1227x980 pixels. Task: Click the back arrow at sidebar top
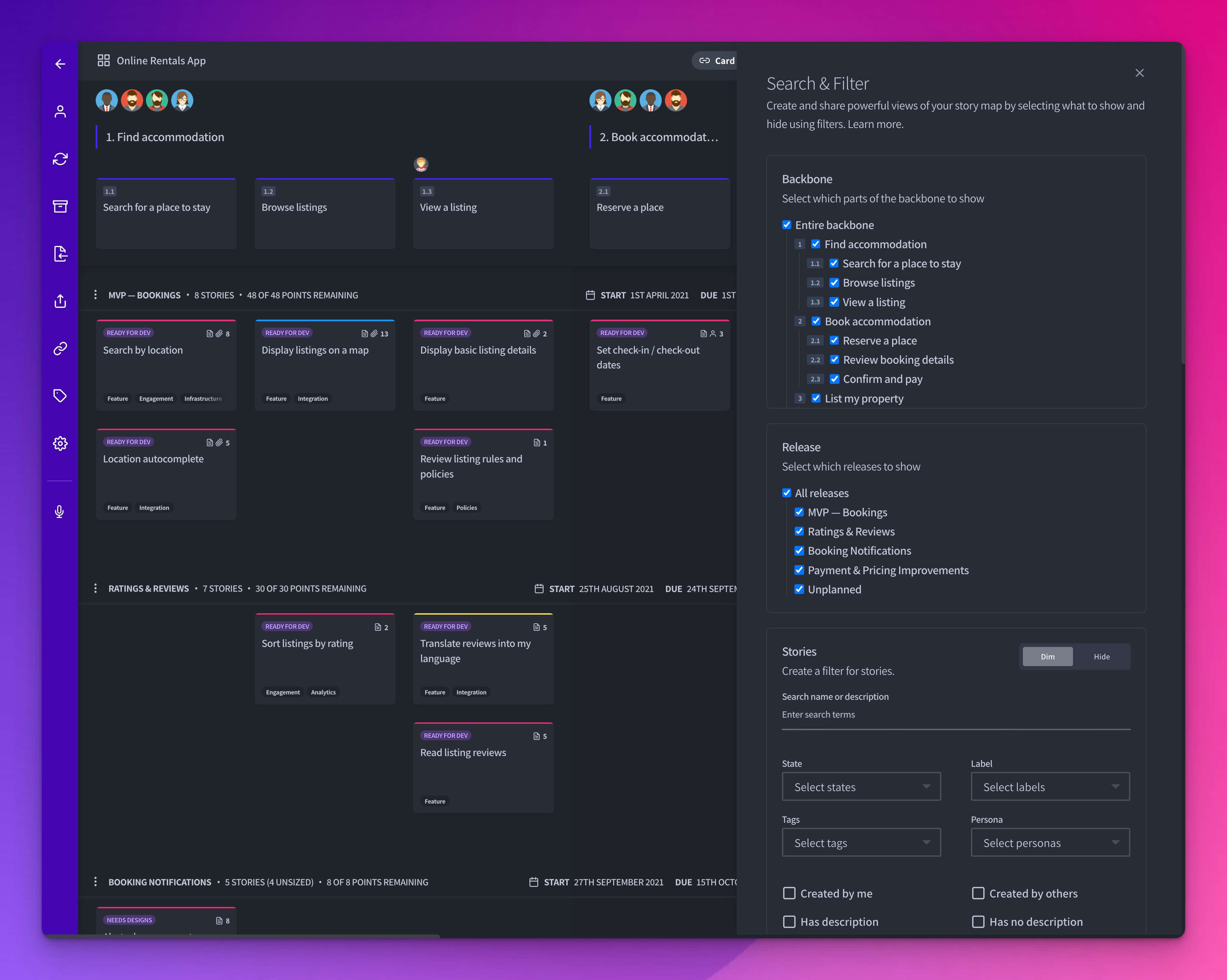60,64
